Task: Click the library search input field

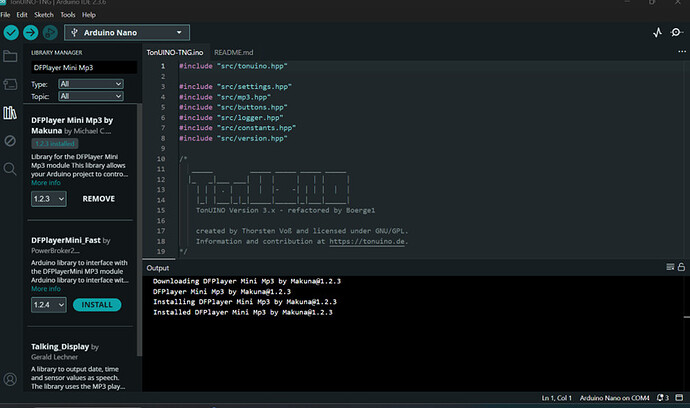Action: 83,68
